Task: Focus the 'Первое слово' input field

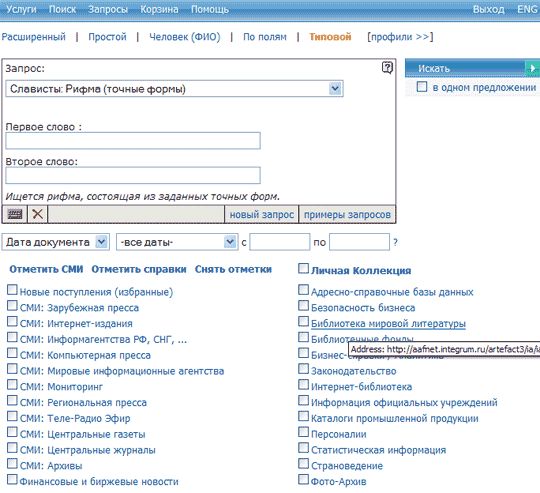Action: pos(133,141)
